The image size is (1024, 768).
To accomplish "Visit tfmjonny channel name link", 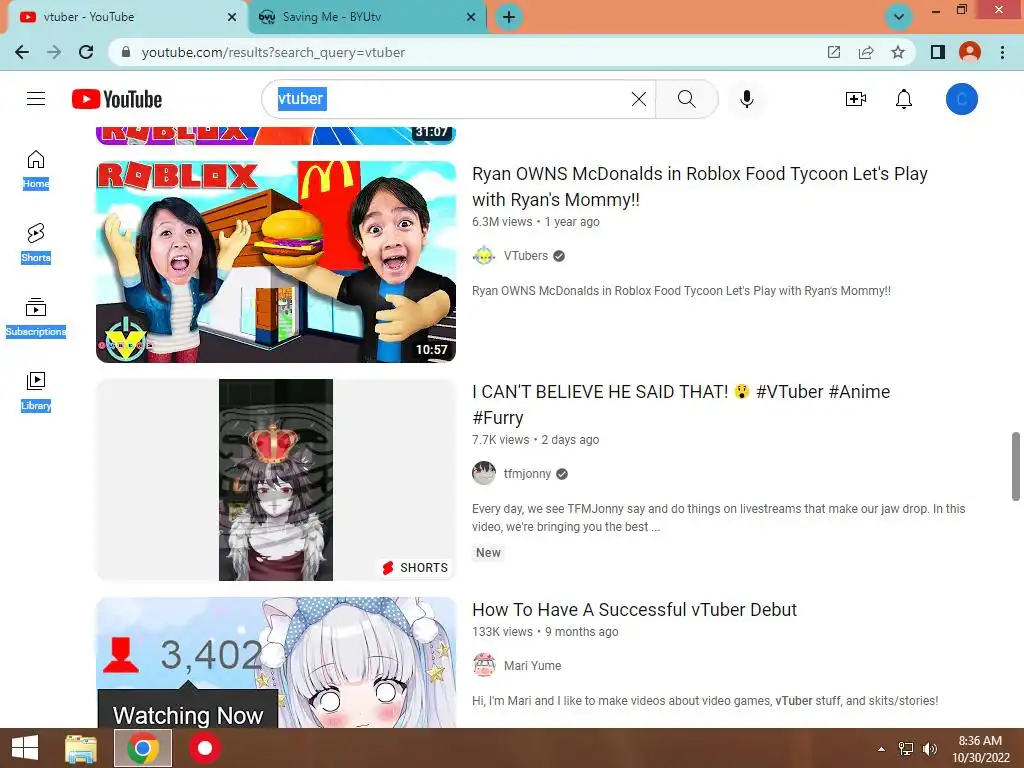I will pos(527,473).
